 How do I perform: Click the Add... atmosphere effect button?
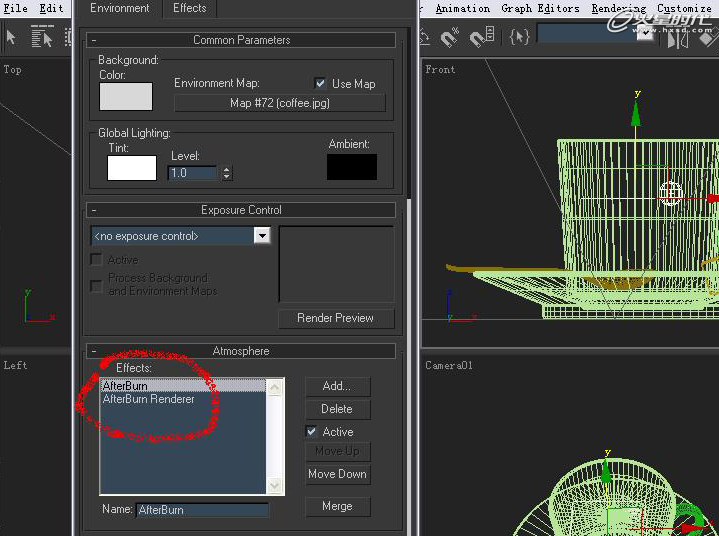coord(337,386)
